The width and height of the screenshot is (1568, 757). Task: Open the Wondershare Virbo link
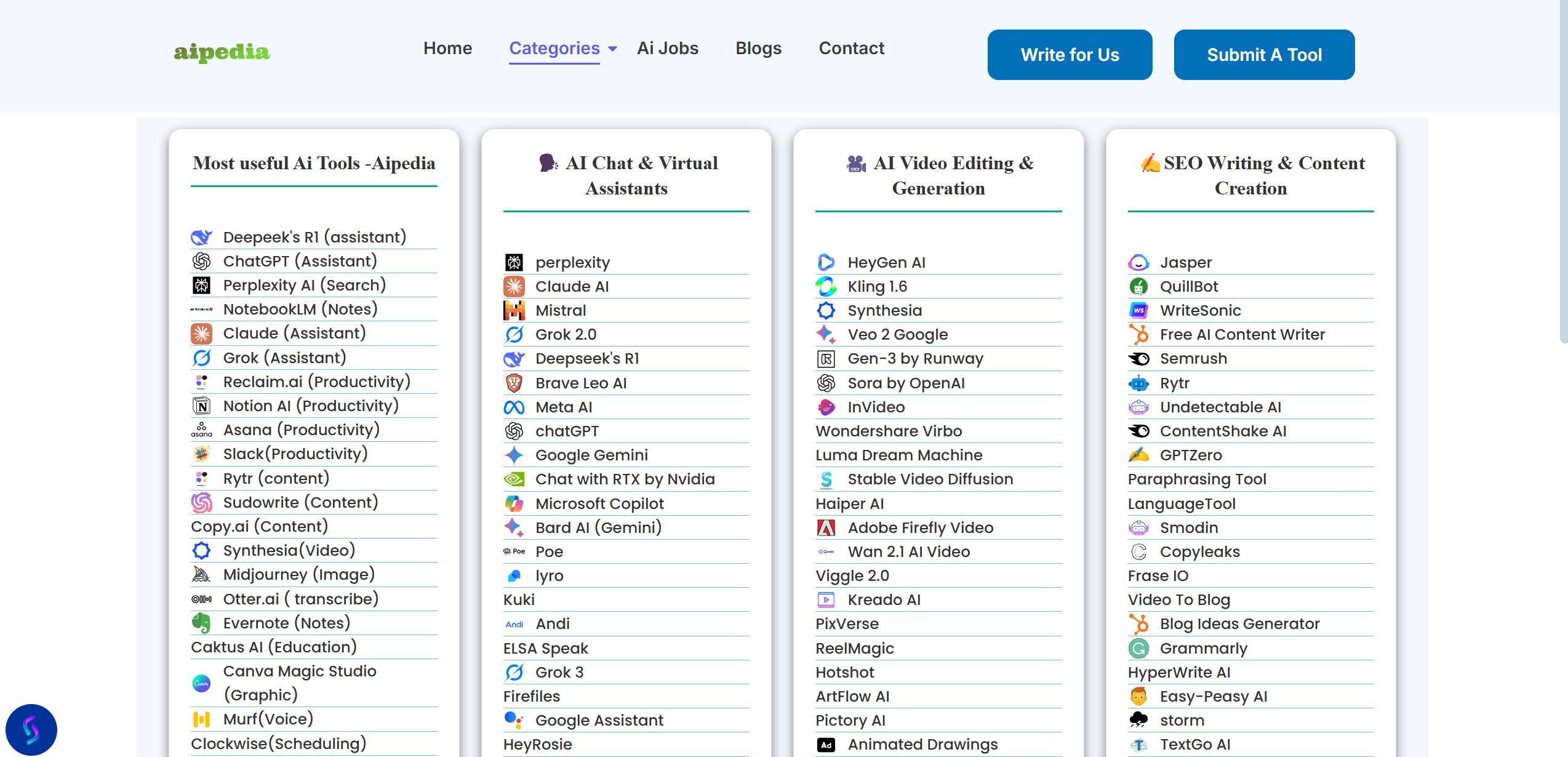889,431
